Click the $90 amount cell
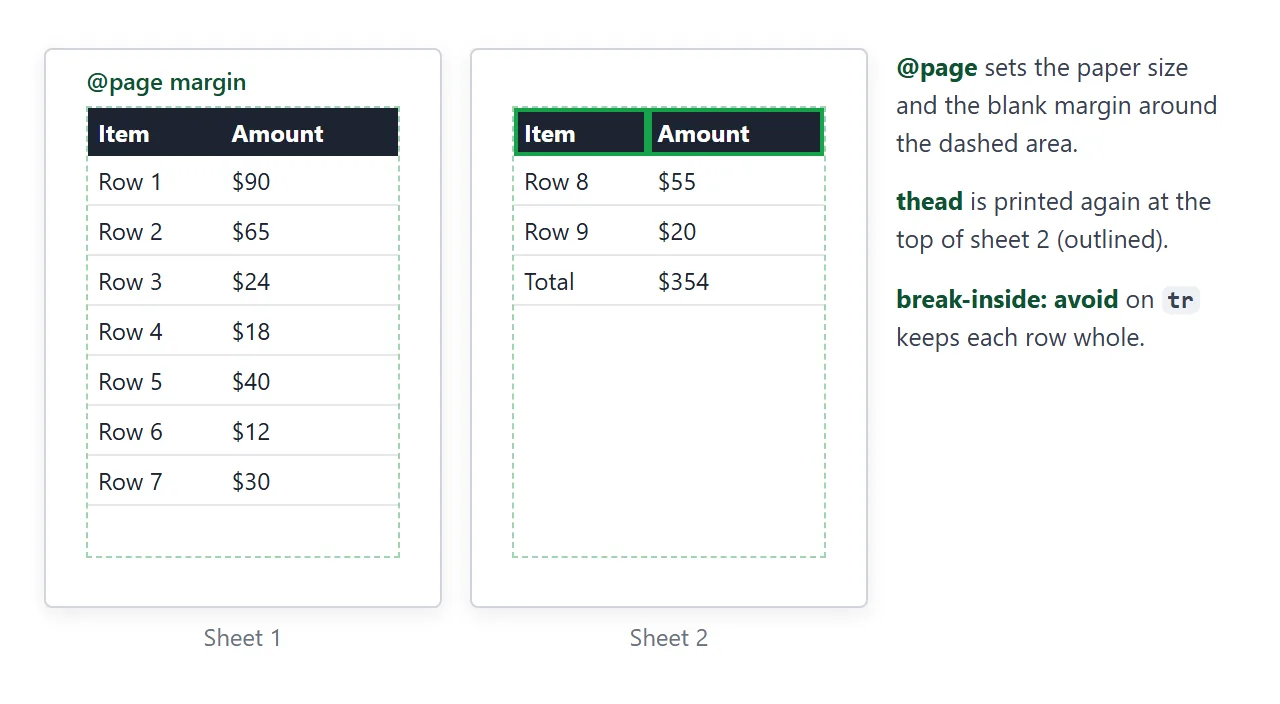 coord(310,181)
